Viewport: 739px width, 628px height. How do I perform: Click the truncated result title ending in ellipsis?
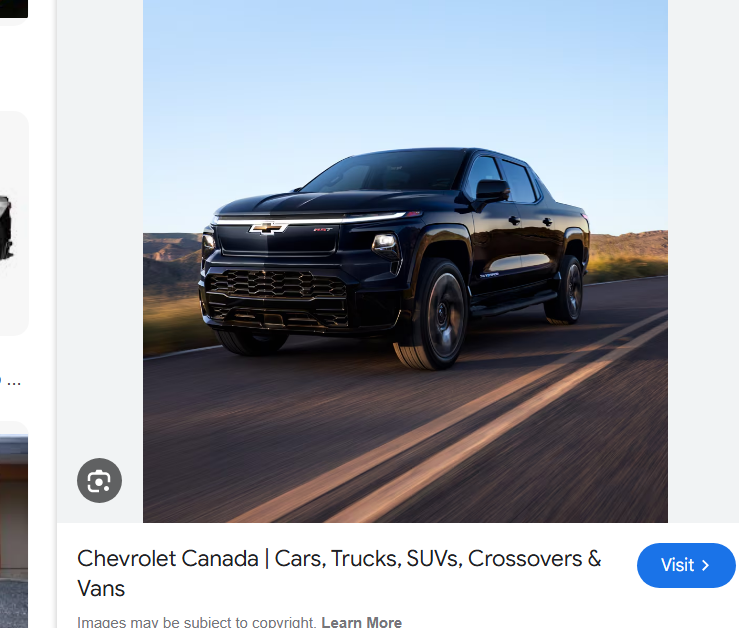[x=10, y=381]
